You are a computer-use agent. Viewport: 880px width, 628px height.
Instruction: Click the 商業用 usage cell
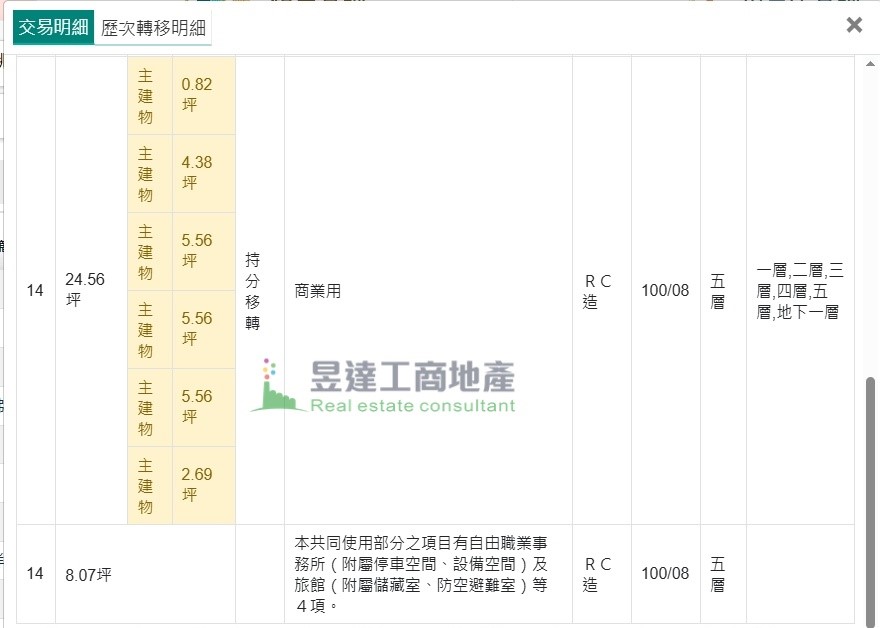tap(318, 291)
